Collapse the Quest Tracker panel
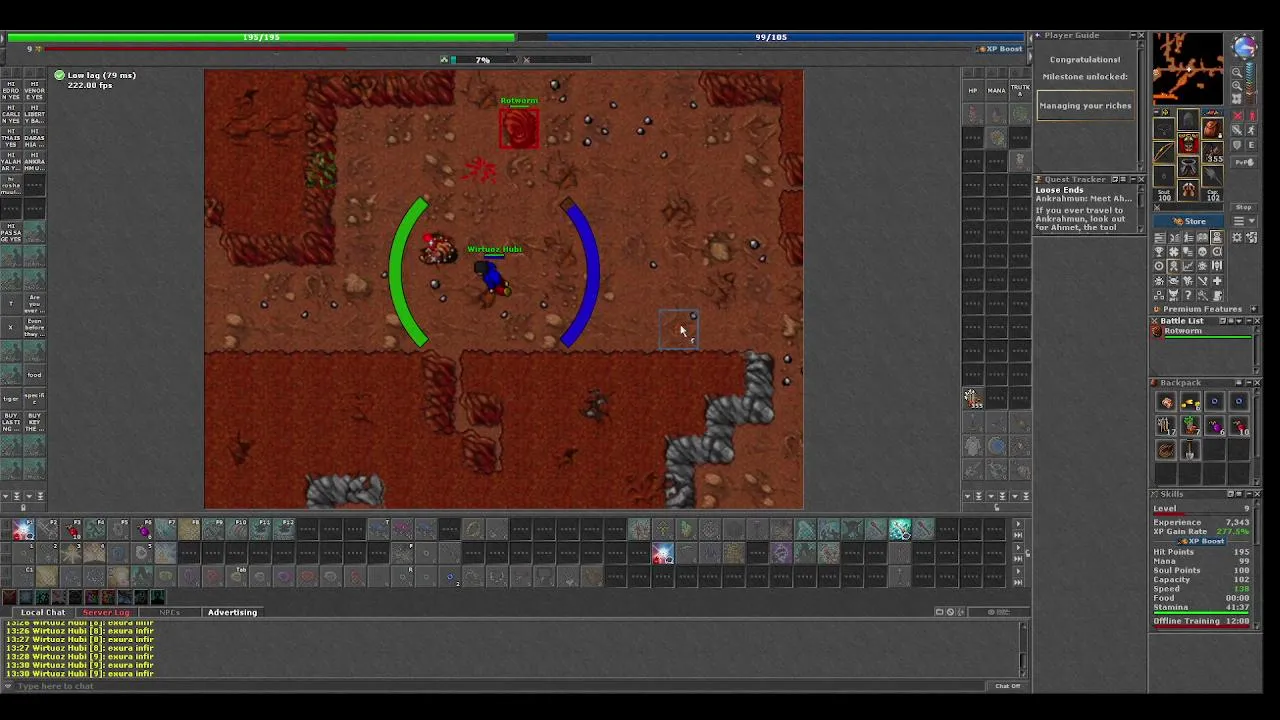The width and height of the screenshot is (1280, 720). click(x=1133, y=180)
